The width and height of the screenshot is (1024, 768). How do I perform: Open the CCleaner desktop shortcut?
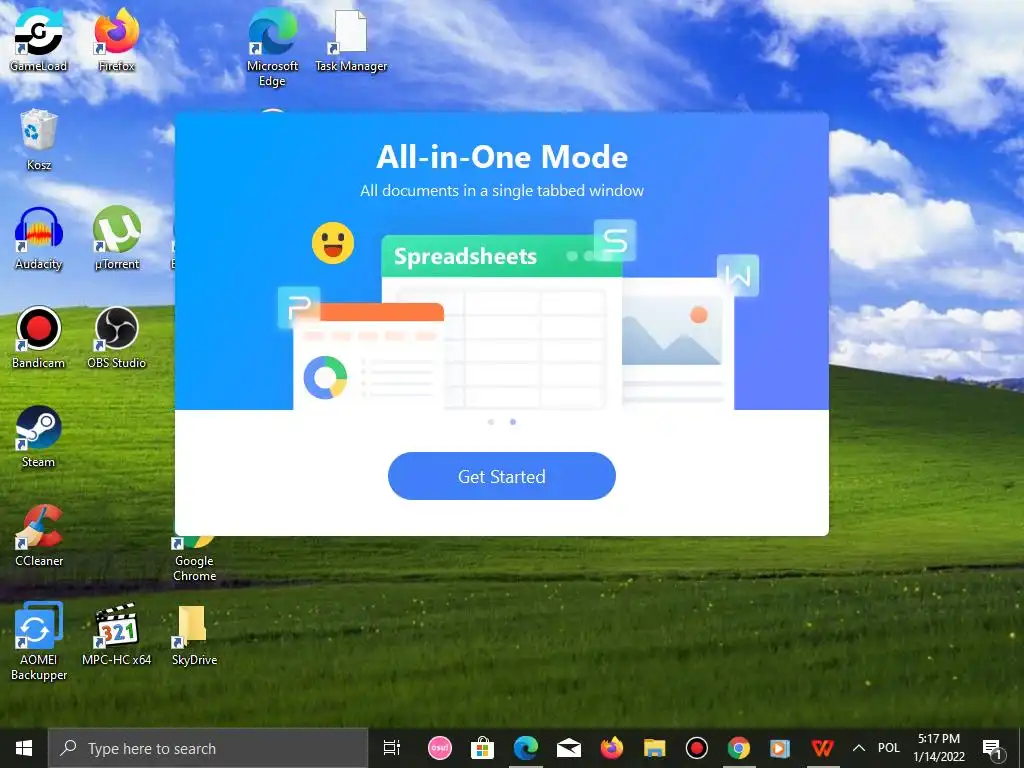[39, 536]
